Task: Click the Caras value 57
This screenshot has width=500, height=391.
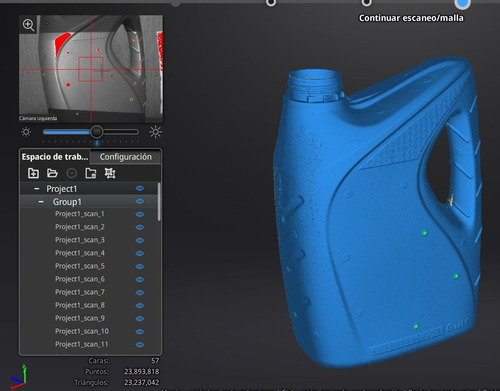Action: coord(155,361)
